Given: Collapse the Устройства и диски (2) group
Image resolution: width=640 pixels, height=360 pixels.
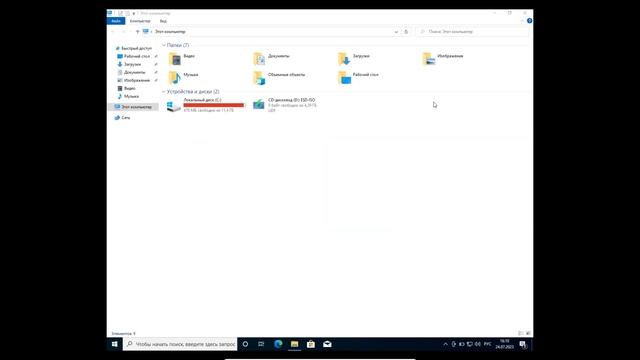Looking at the screenshot, I should coord(164,92).
